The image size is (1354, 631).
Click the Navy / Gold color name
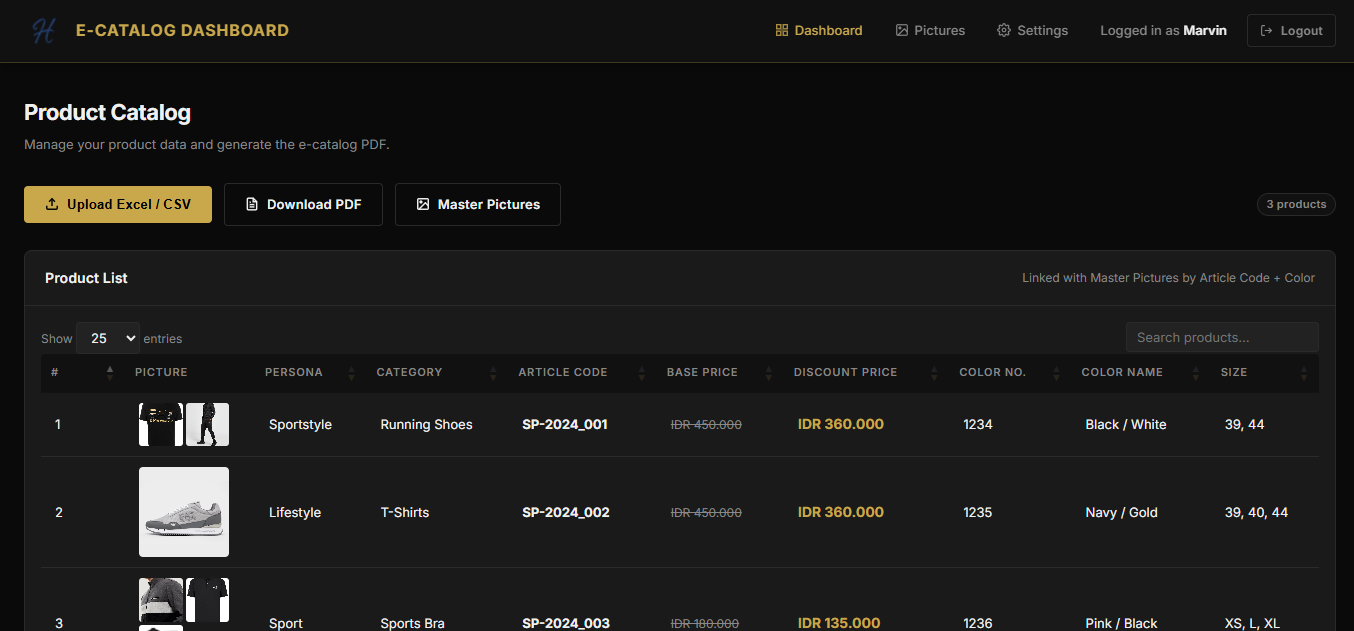point(1122,512)
